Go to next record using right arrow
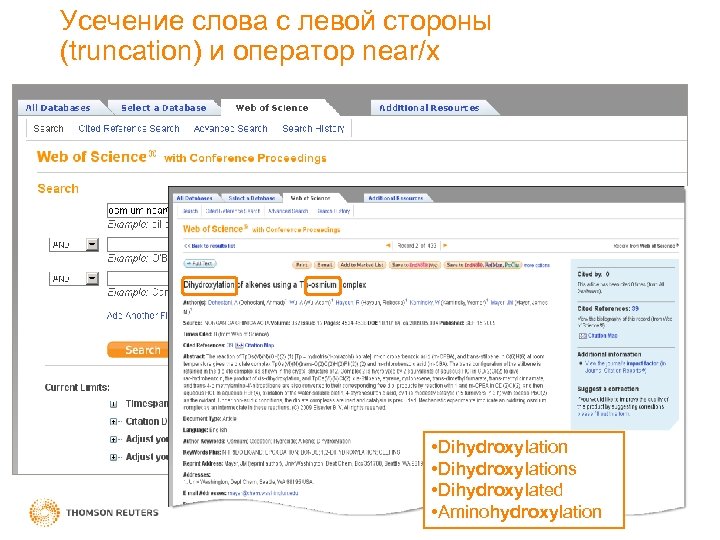Viewport: 720px width, 540px height. click(444, 246)
